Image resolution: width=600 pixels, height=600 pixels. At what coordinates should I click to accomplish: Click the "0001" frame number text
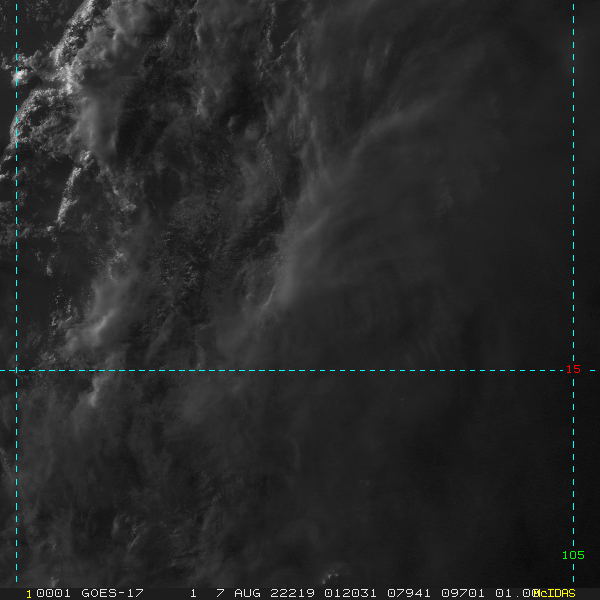(53, 593)
